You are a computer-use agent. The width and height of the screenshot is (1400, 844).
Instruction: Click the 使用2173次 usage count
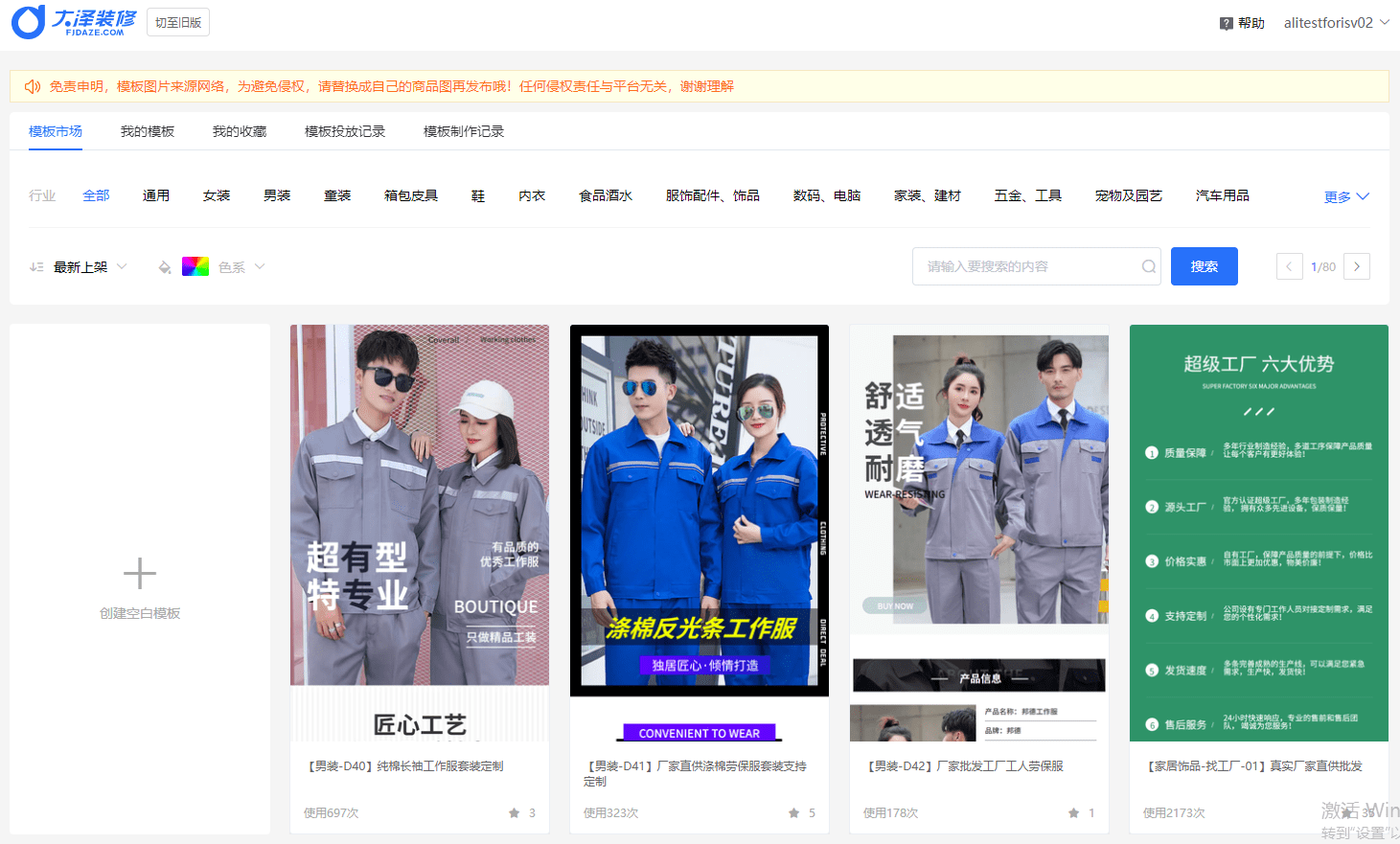[x=1174, y=813]
